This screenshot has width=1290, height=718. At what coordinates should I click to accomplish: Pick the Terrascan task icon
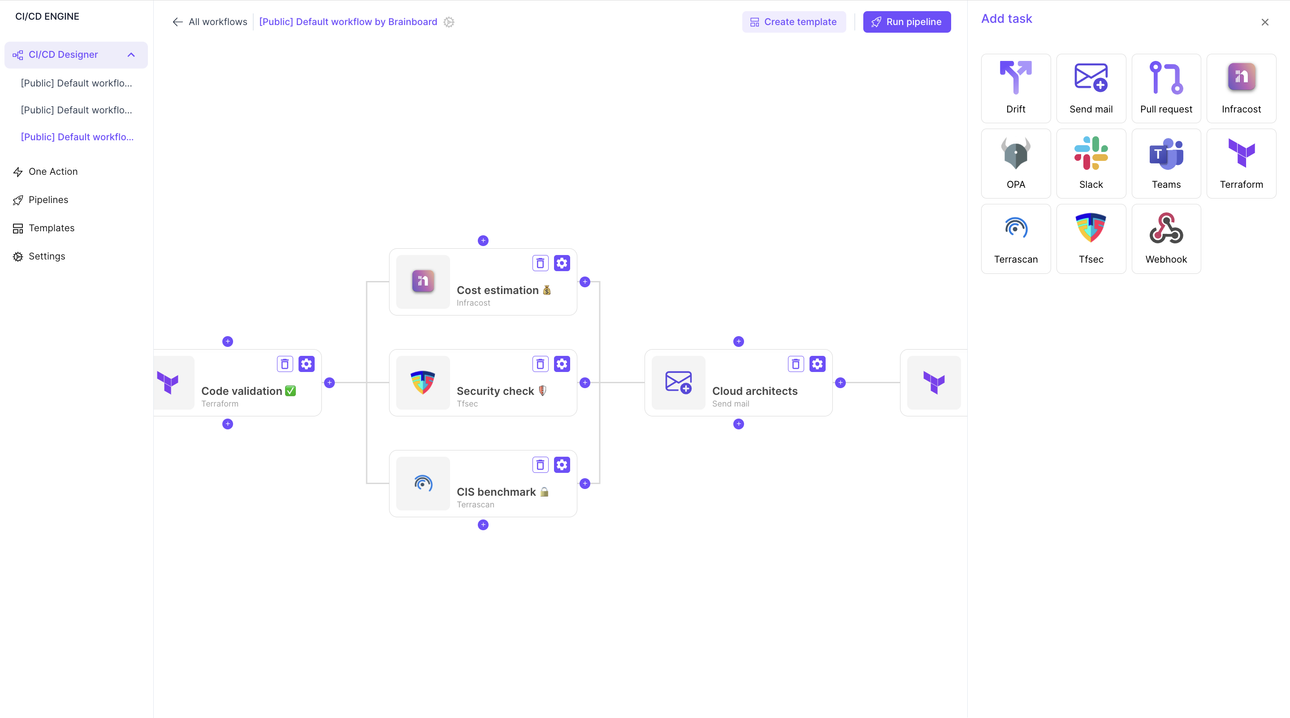[x=1015, y=238]
